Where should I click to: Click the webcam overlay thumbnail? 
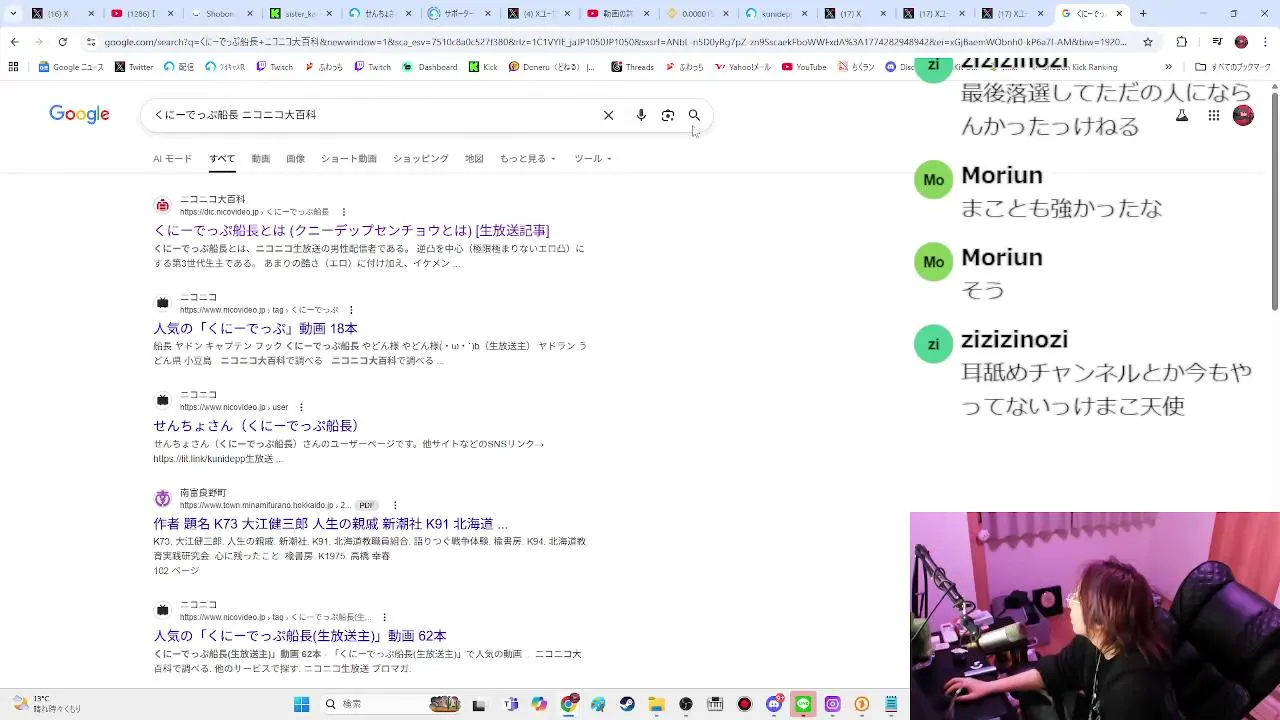click(1095, 616)
